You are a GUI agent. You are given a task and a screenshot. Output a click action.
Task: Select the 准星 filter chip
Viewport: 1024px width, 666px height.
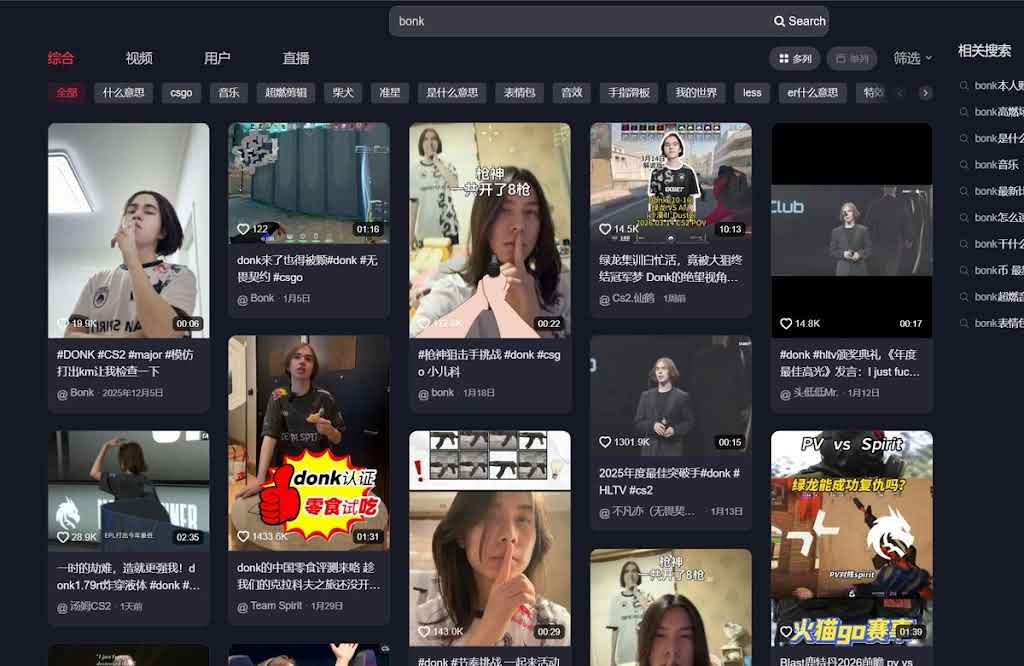tap(390, 93)
